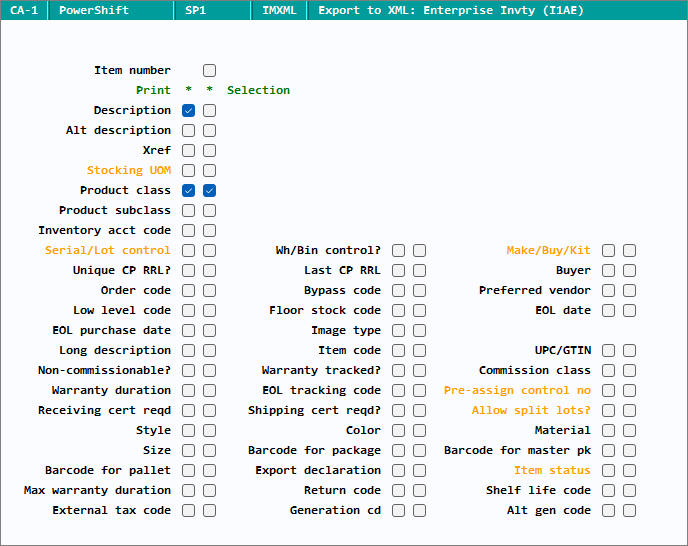This screenshot has width=688, height=546.
Task: Tick the Xref selection checkbox
Action: click(x=209, y=150)
